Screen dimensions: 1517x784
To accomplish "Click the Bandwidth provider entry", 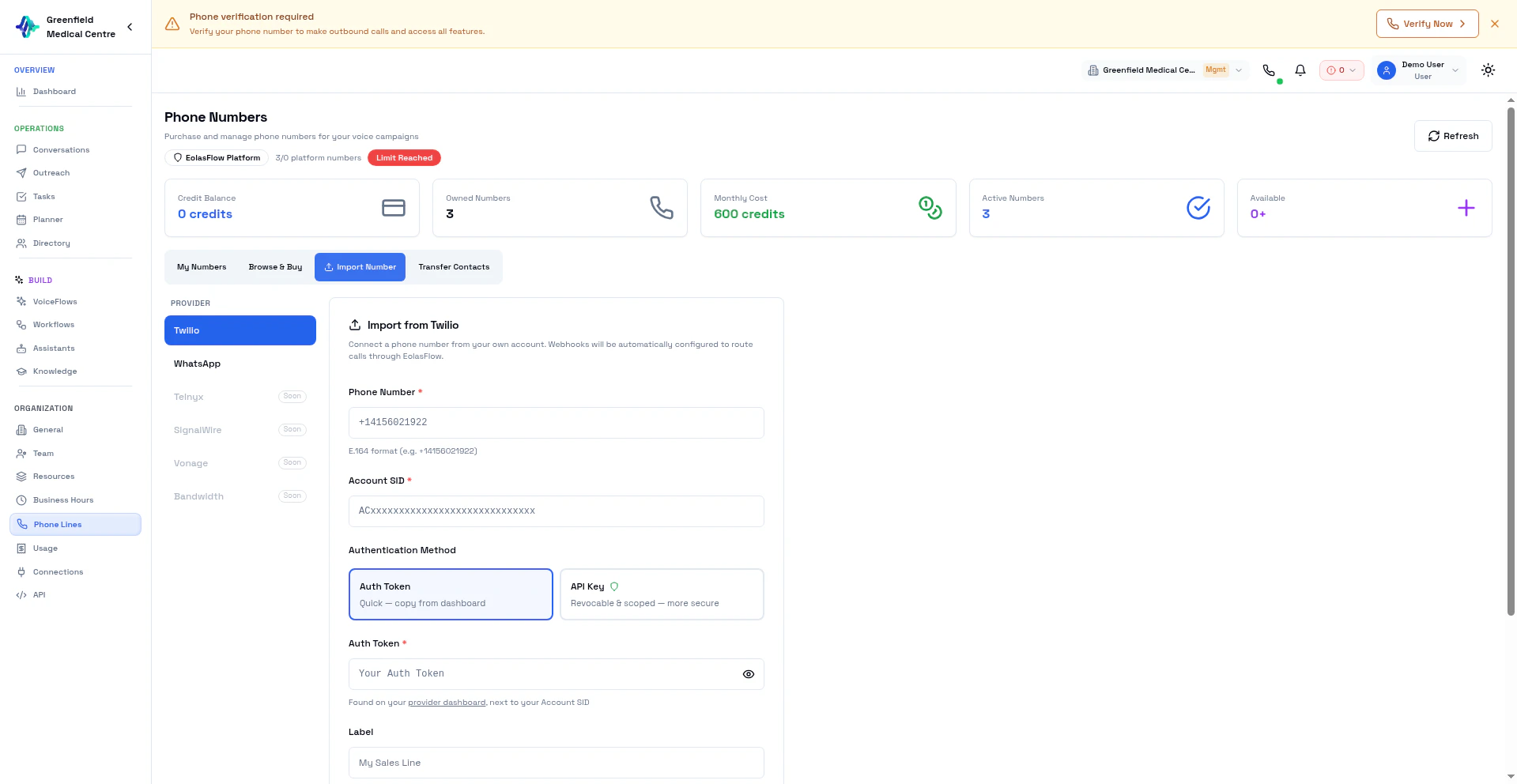I will [240, 496].
